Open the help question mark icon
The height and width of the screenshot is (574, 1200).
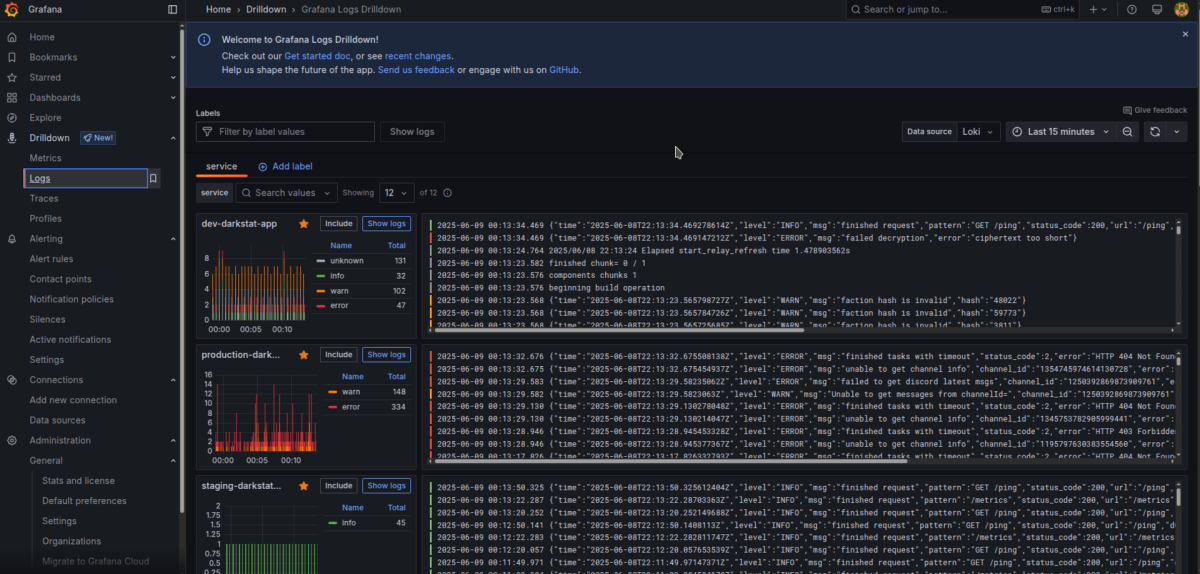[1132, 9]
